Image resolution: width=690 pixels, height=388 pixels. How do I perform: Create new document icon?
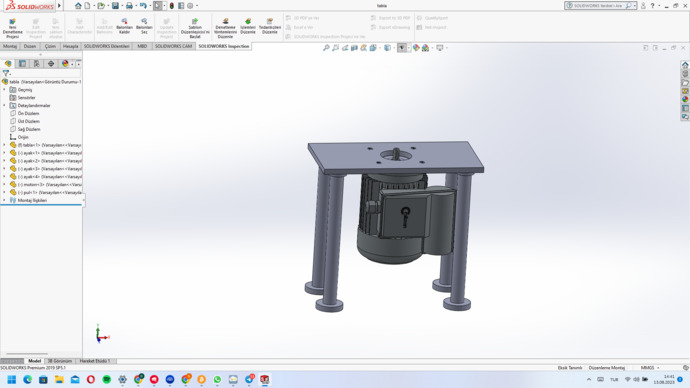[87, 6]
